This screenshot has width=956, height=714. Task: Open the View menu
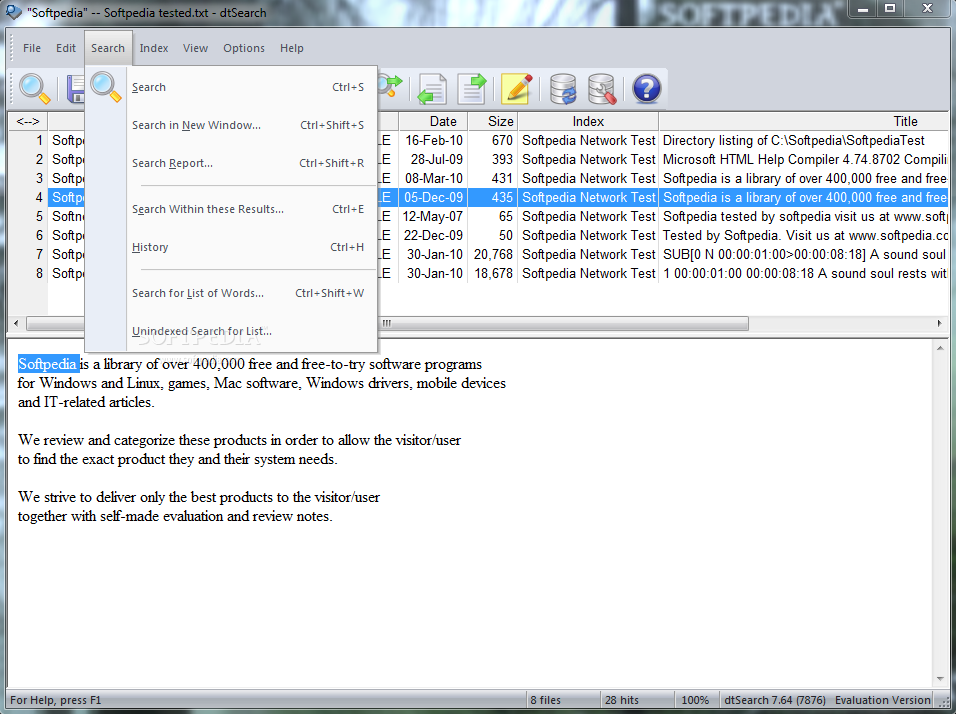[195, 48]
